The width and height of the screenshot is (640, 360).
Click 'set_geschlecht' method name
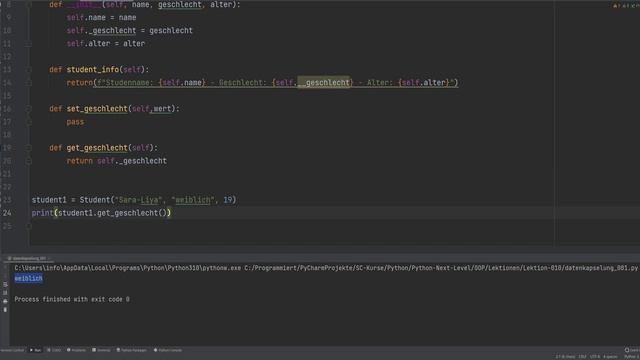(97, 109)
